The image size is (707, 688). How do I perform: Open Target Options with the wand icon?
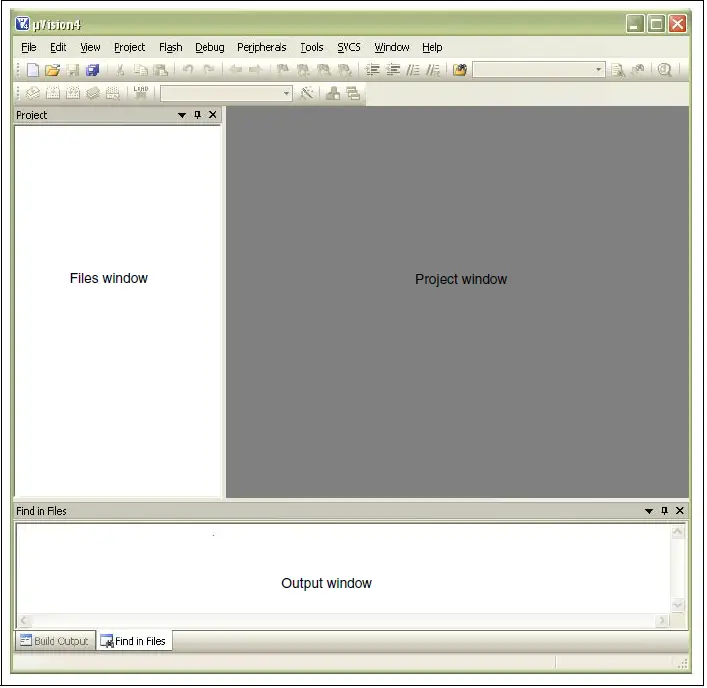point(307,93)
